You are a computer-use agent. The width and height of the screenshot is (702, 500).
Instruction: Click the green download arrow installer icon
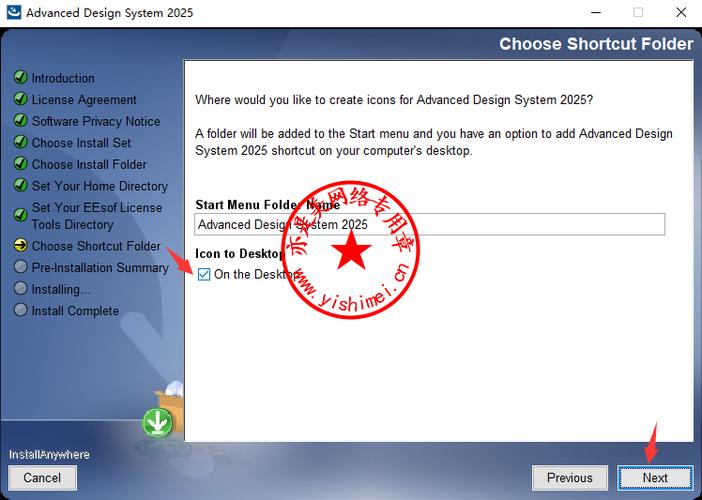pyautogui.click(x=157, y=422)
